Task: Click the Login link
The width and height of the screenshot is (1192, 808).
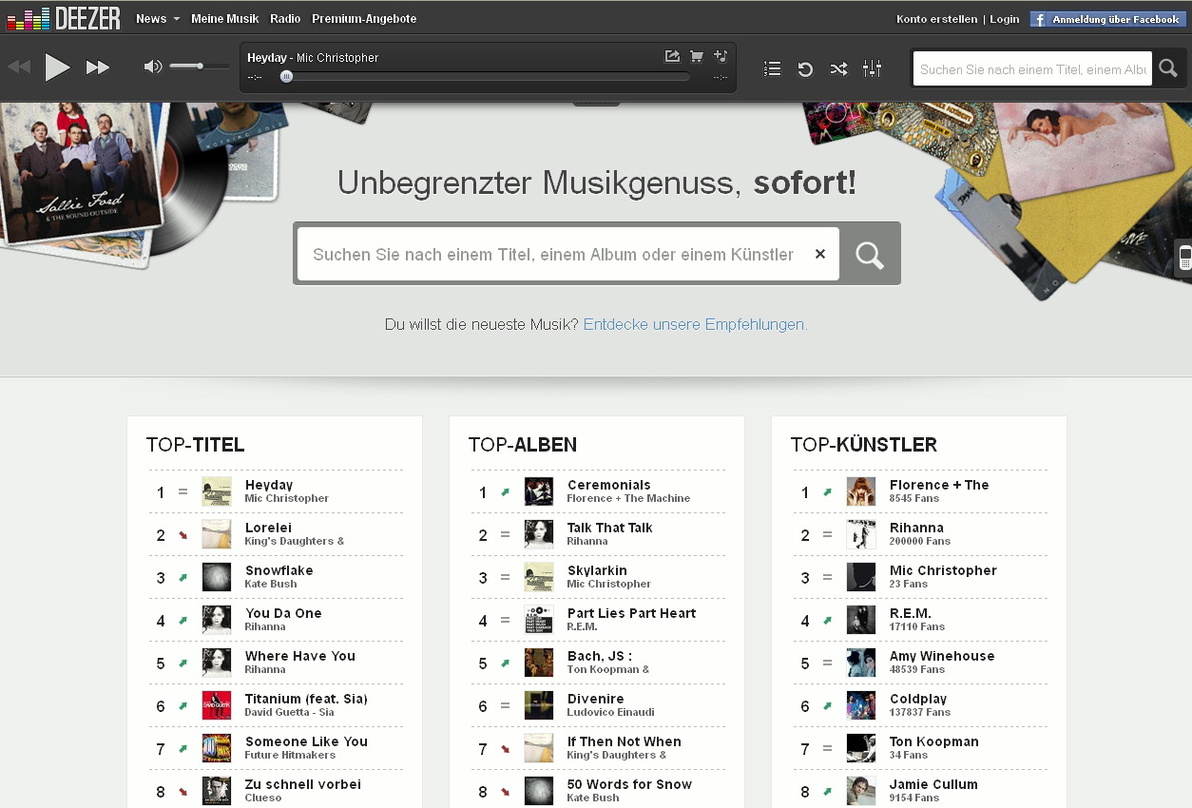Action: [1004, 19]
